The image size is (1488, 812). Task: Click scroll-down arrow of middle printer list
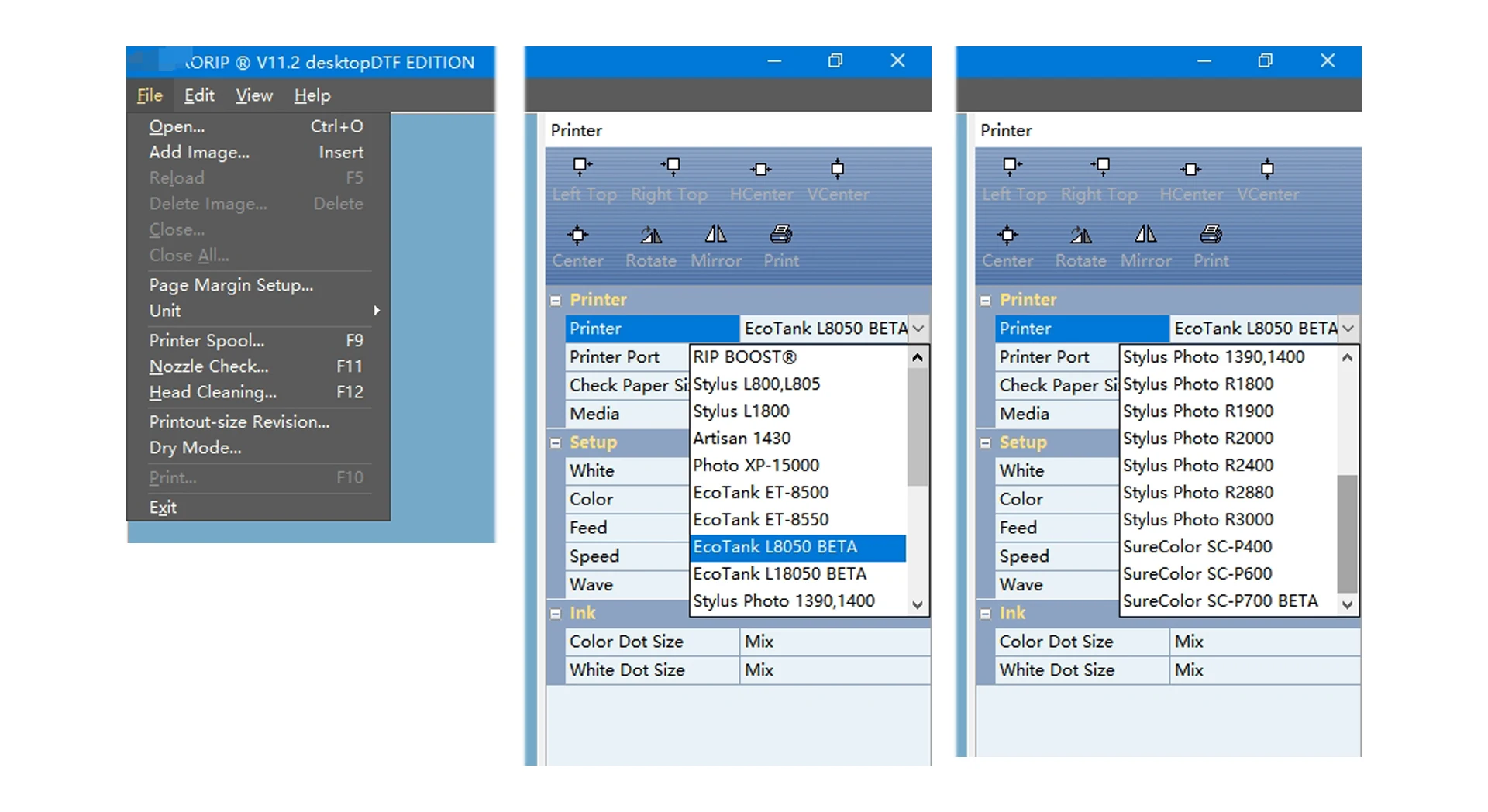[x=918, y=605]
